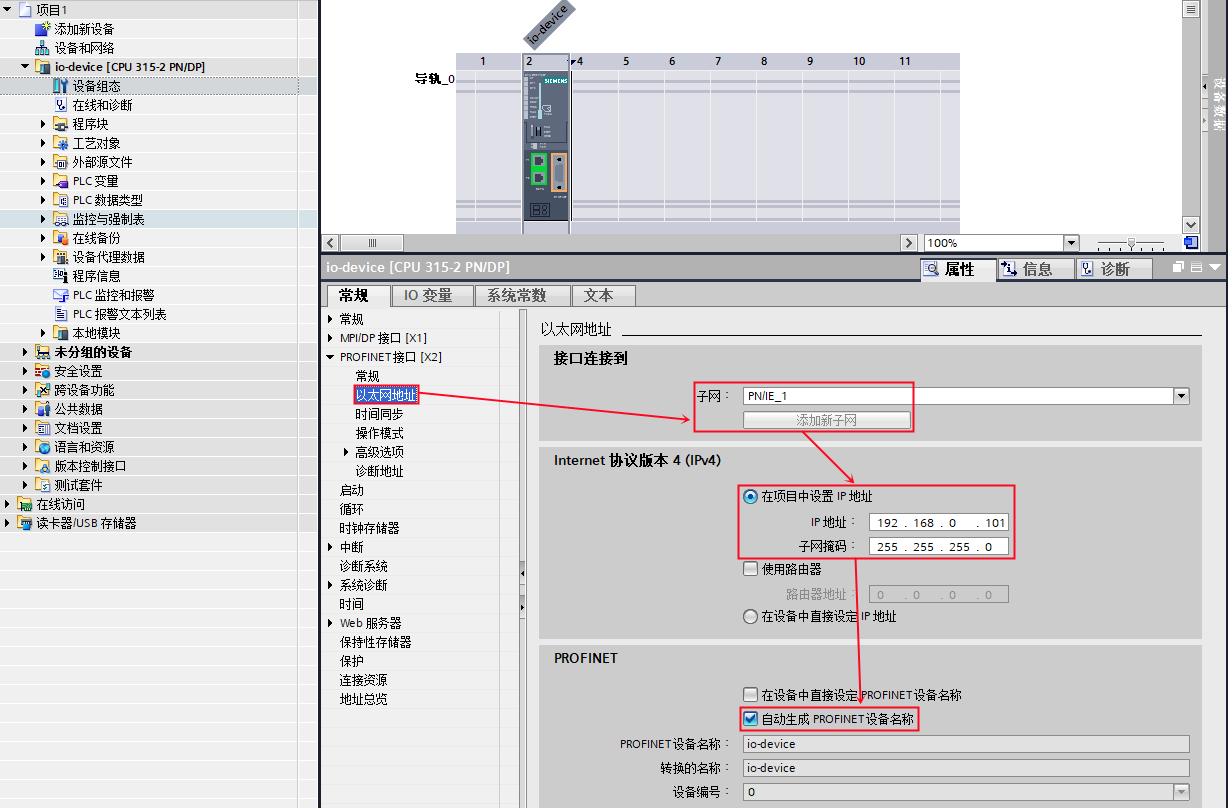Click the 外部源文件 folder icon
1228x808 pixels.
click(60, 162)
